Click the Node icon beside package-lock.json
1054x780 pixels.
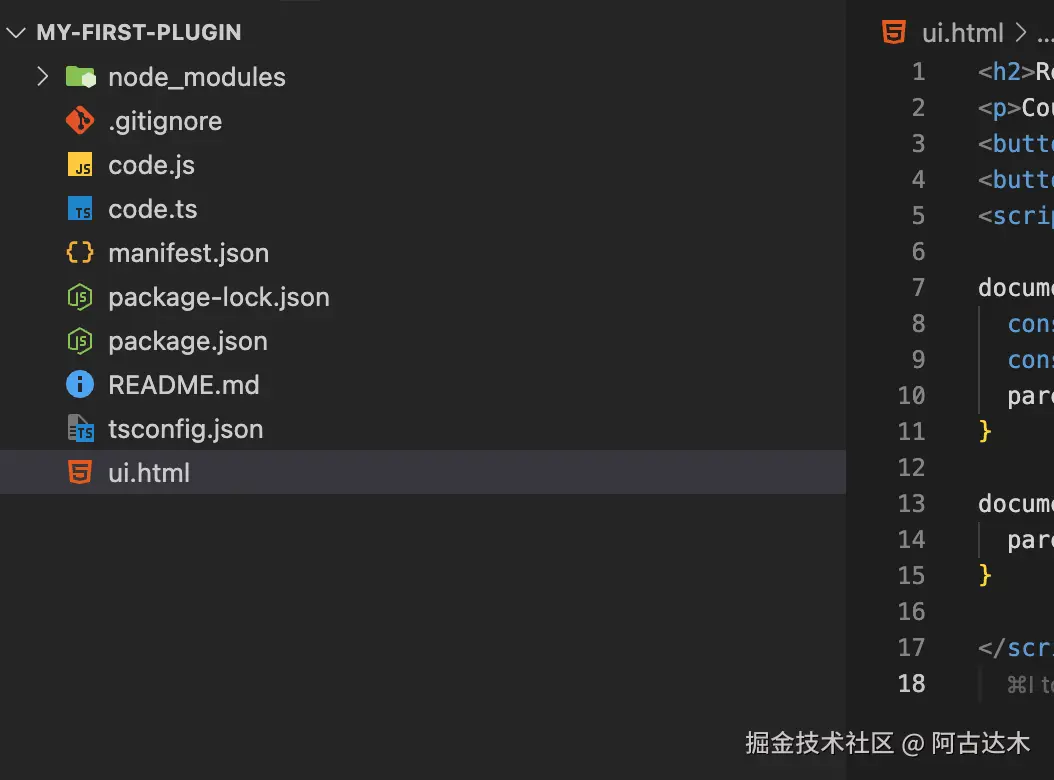click(80, 297)
